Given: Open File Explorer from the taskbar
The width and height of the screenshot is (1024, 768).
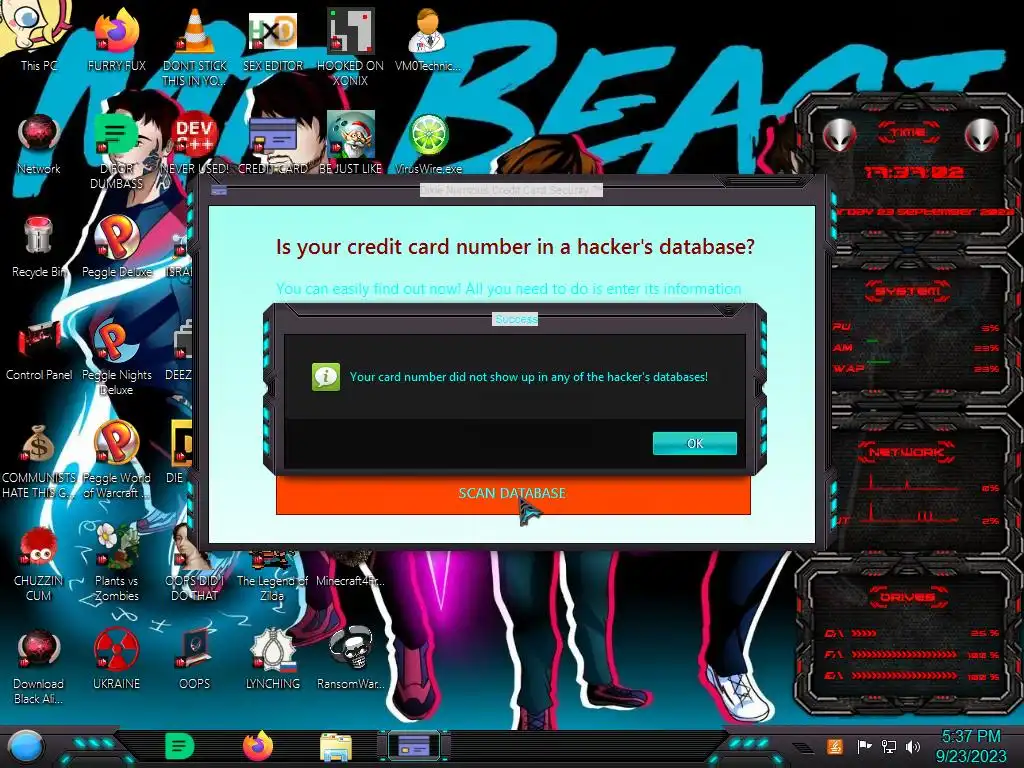Looking at the screenshot, I should 336,747.
